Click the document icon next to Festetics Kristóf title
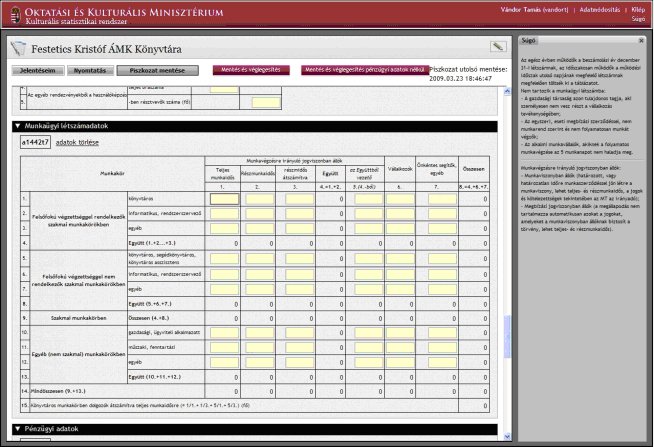The height and width of the screenshot is (447, 654). 18,49
